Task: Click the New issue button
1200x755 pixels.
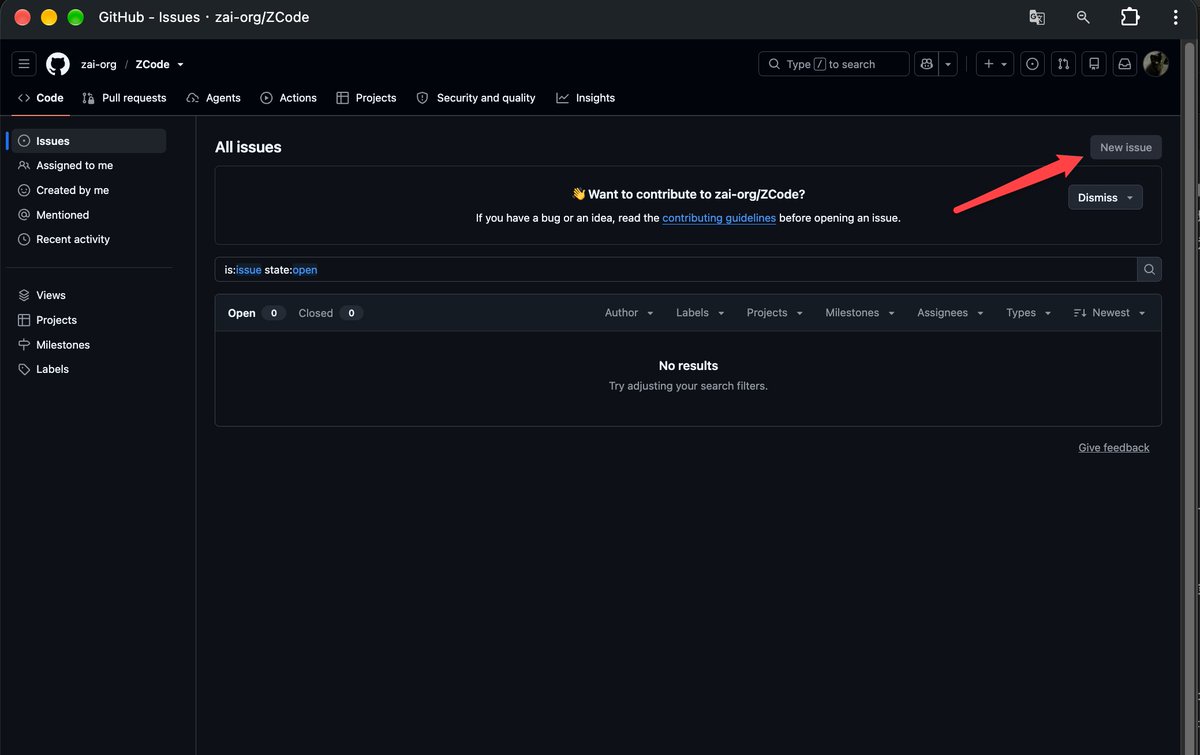Action: [1126, 147]
